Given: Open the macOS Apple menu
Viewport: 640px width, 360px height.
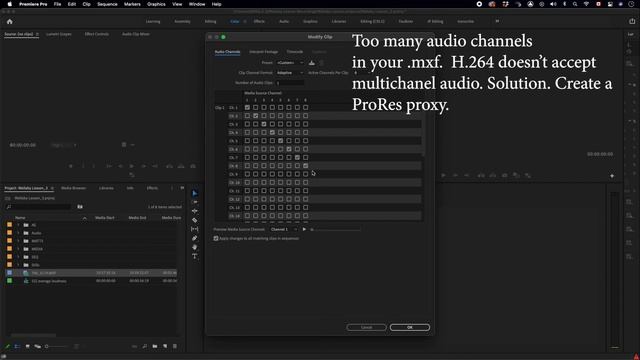Looking at the screenshot, I should tap(10, 4).
